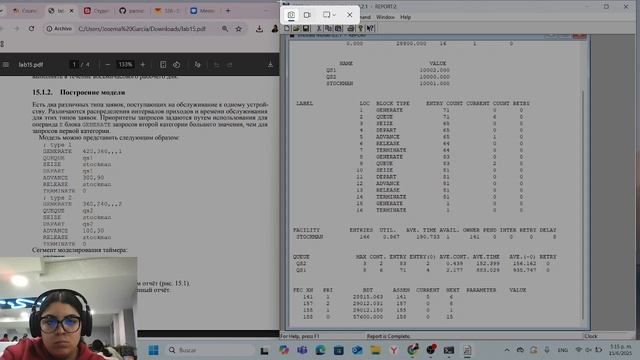The width and height of the screenshot is (640, 360).
Task: Switch to the red-icon browser tab next to lab15
Action: (96, 11)
